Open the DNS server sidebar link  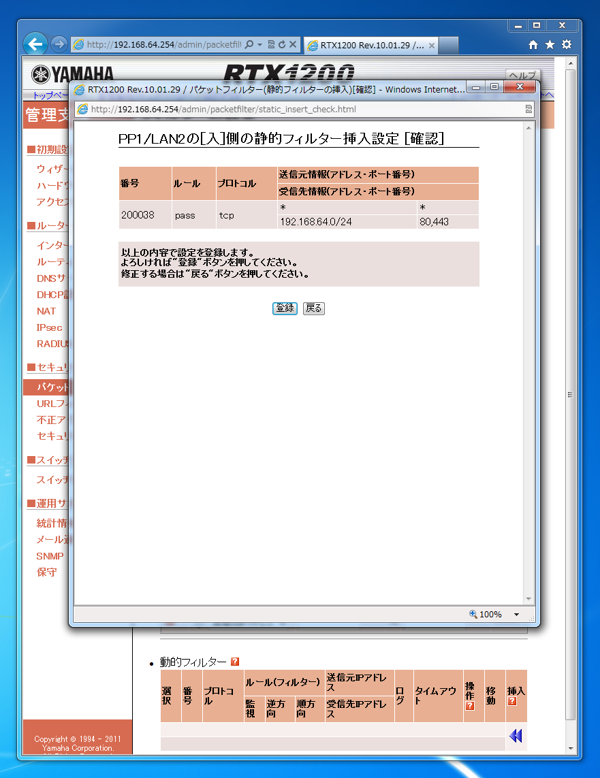[x=52, y=278]
